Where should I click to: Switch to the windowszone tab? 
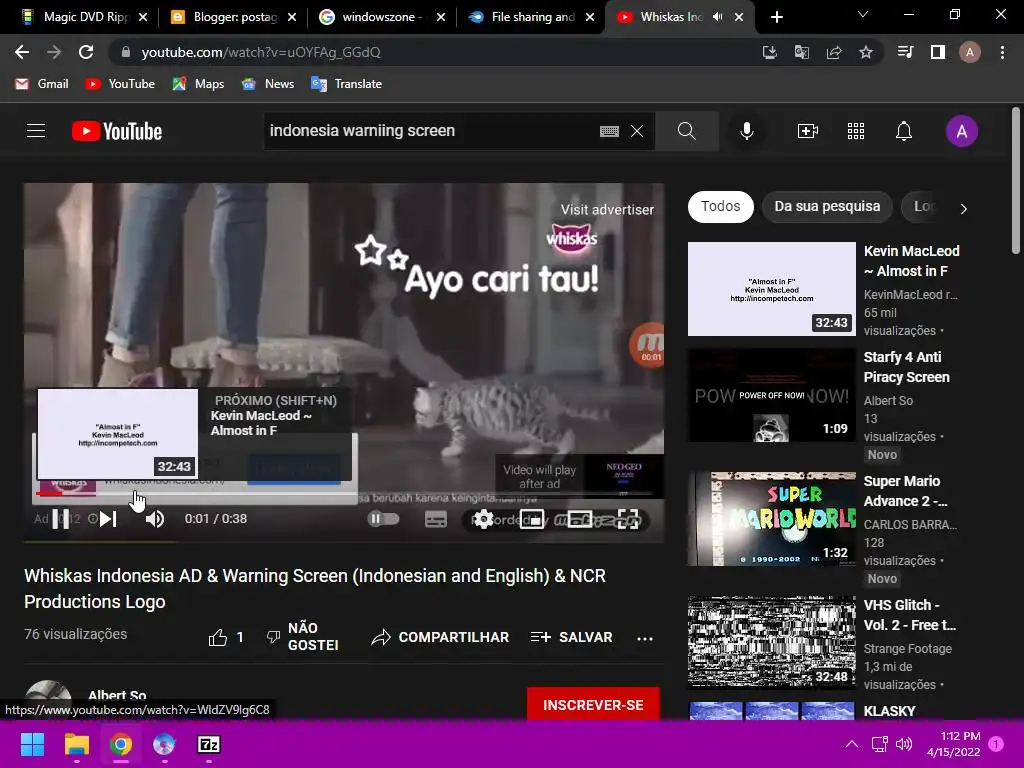[x=381, y=17]
